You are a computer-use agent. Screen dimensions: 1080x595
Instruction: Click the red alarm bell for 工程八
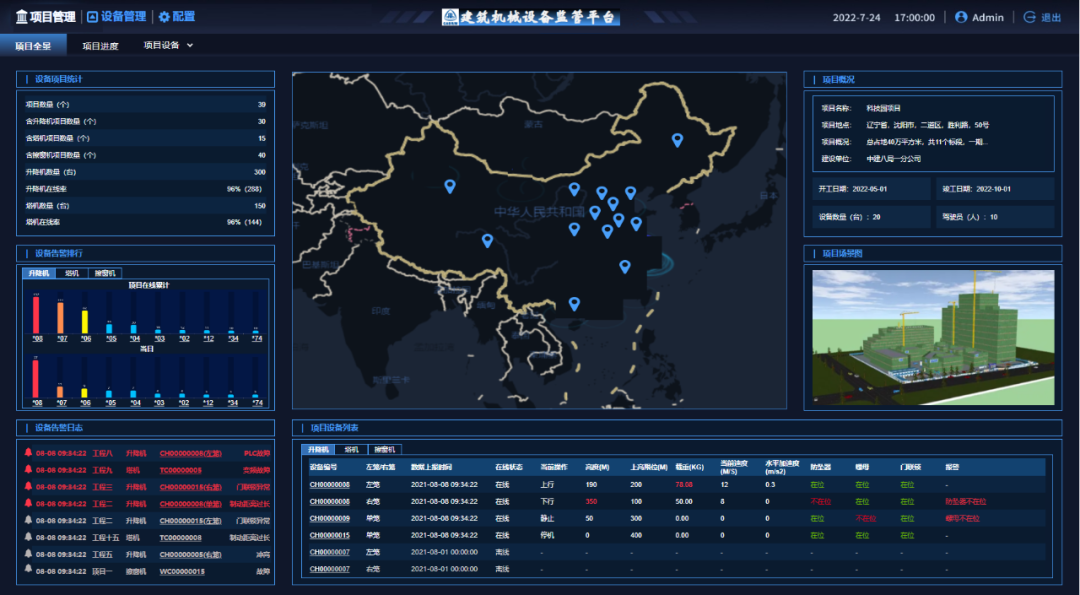point(28,452)
